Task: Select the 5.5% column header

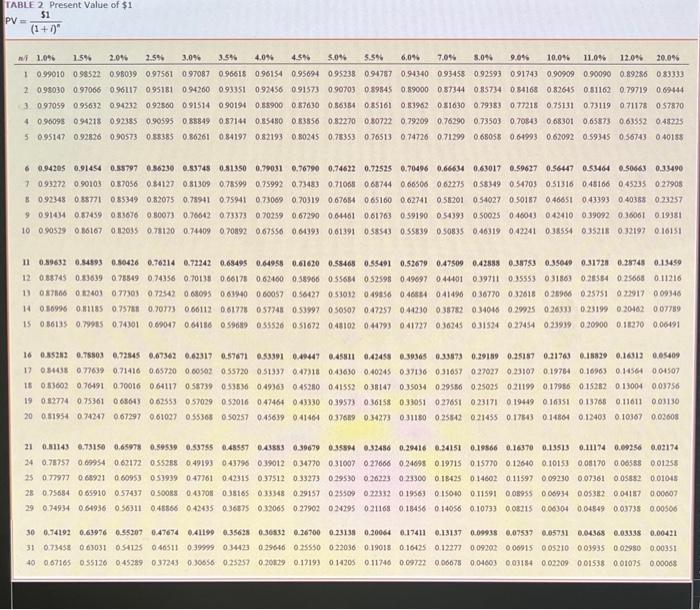Action: point(374,58)
